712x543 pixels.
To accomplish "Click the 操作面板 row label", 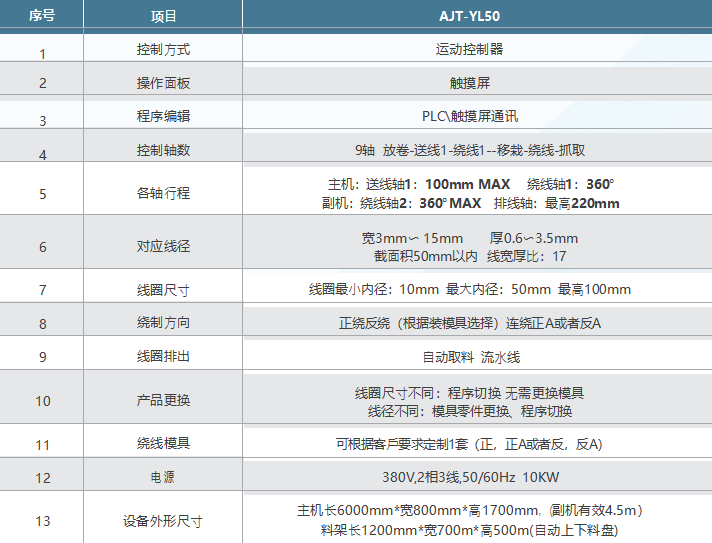I will coord(163,83).
